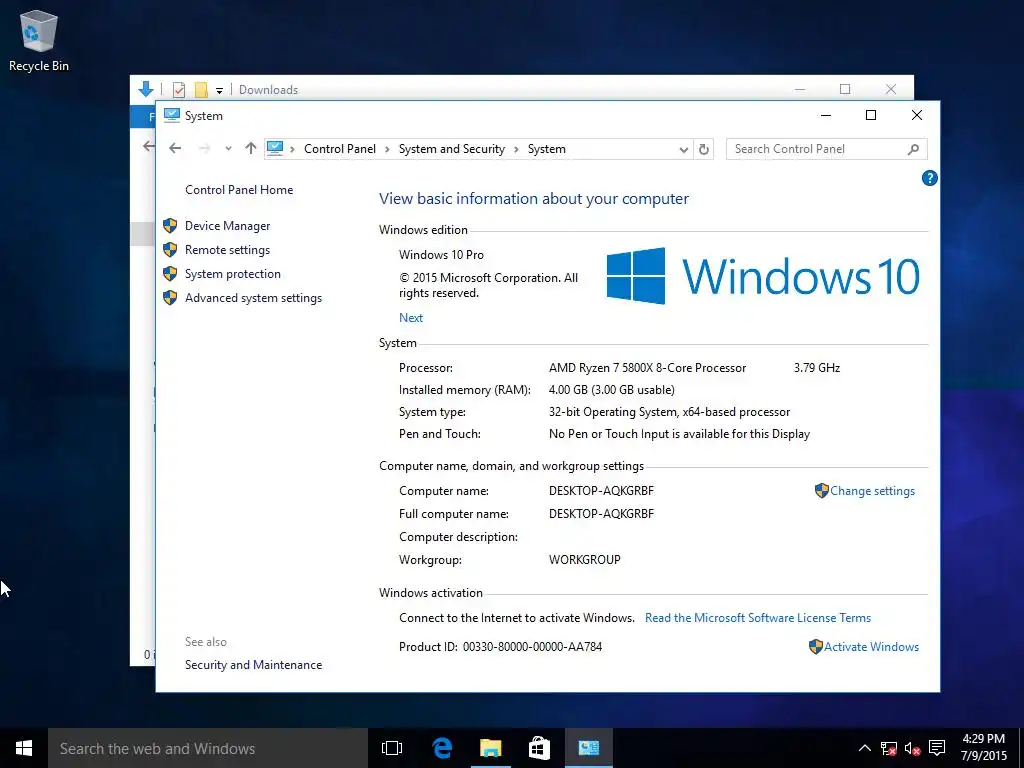The image size is (1024, 768).
Task: Open Advanced system settings
Action: [x=253, y=298]
